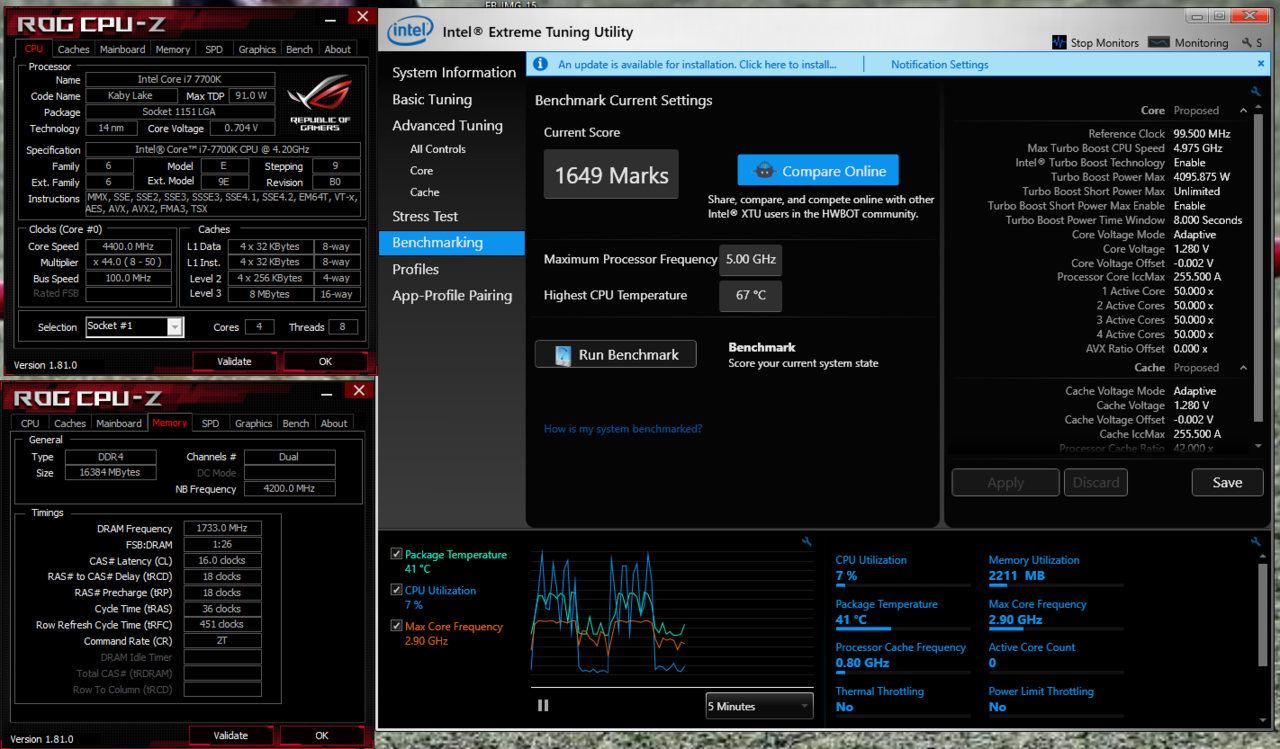1280x749 pixels.
Task: Select All Controls under Advanced Tuning
Action: coord(438,149)
